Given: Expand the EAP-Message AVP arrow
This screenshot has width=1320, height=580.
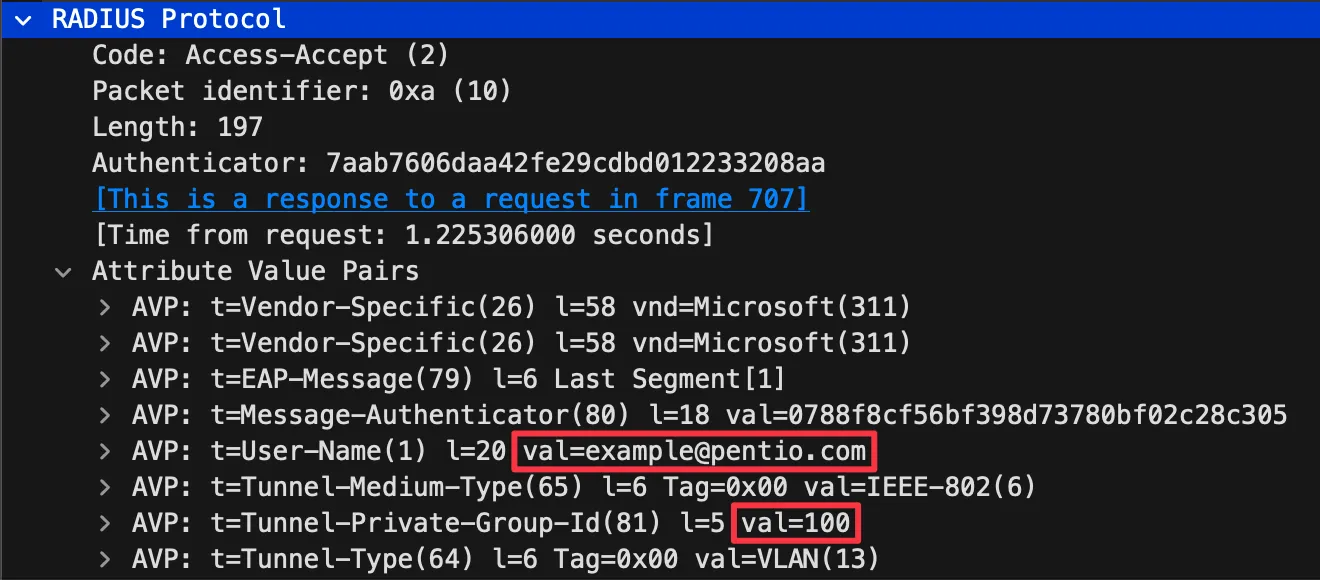Looking at the screenshot, I should pyautogui.click(x=104, y=379).
